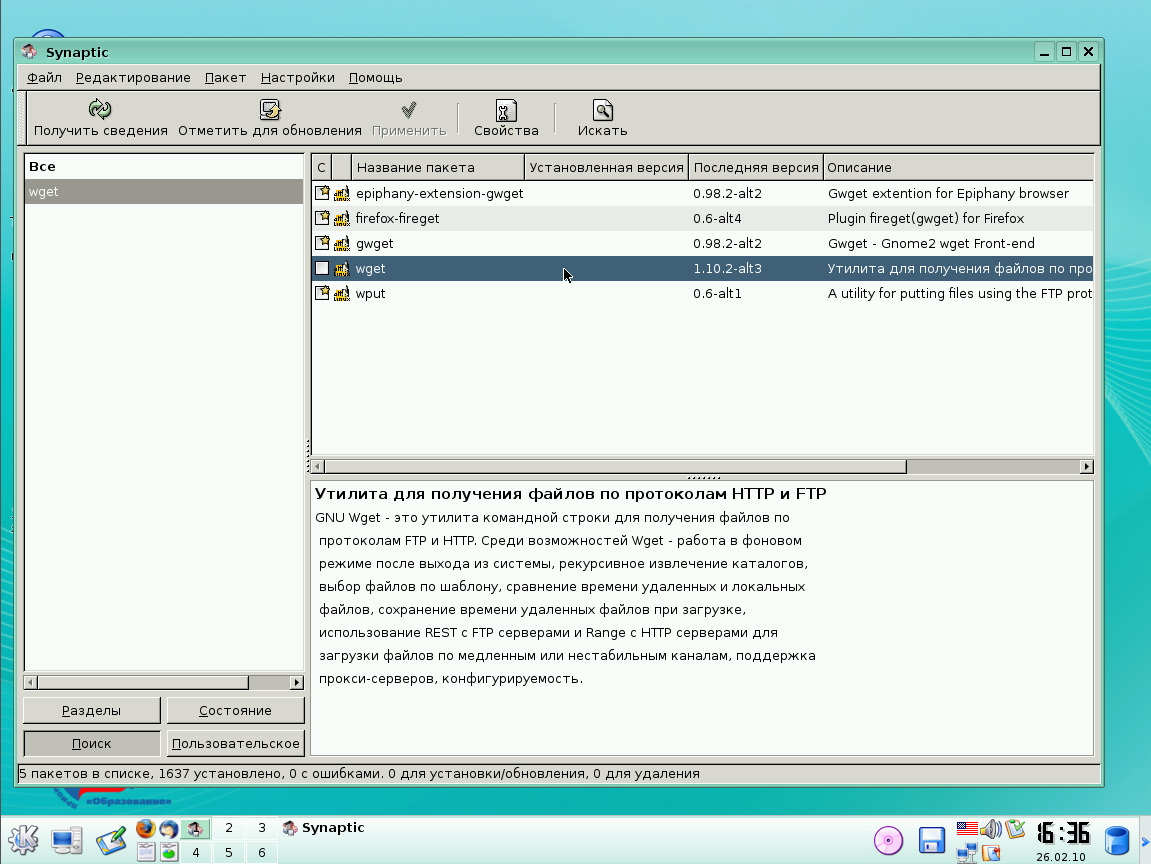Click the package list horizontal scrollbar thumb
This screenshot has height=864, width=1151.
click(616, 467)
